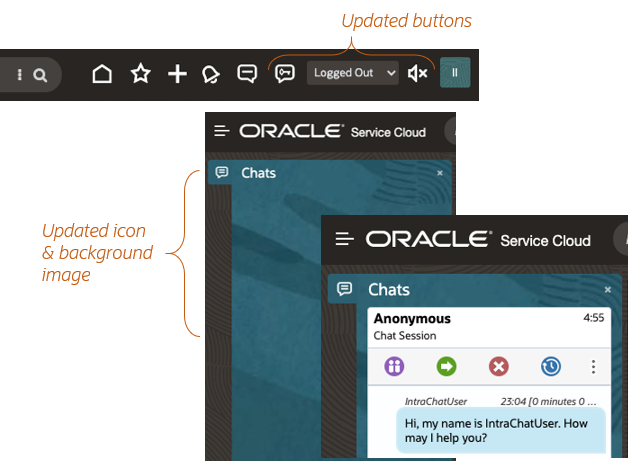The height and width of the screenshot is (461, 631).
Task: Toggle the muted speaker sound icon
Action: tap(417, 74)
